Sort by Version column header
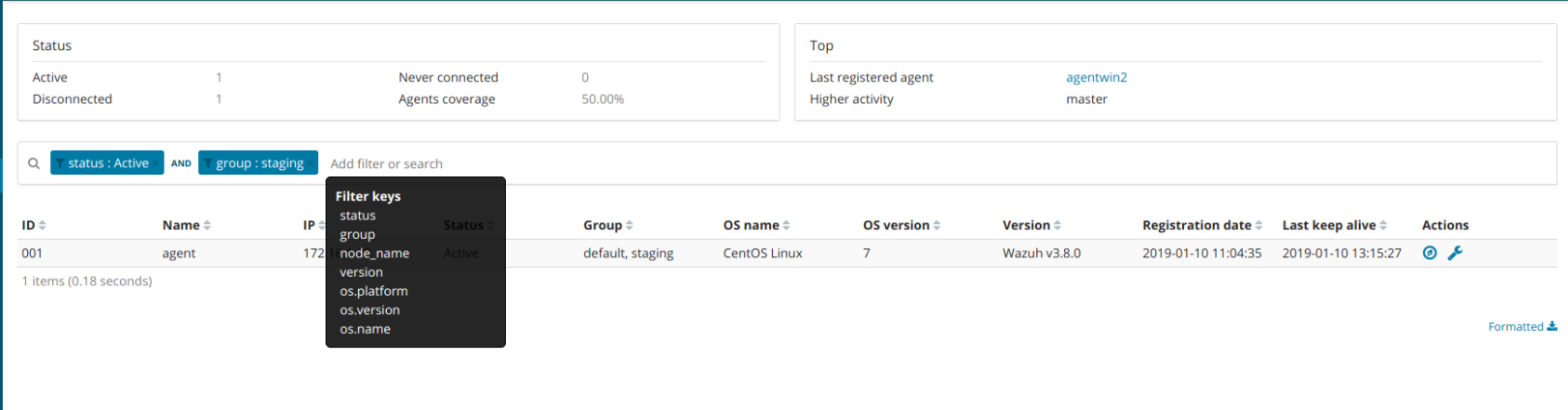Image resolution: width=1568 pixels, height=410 pixels. tap(1031, 225)
